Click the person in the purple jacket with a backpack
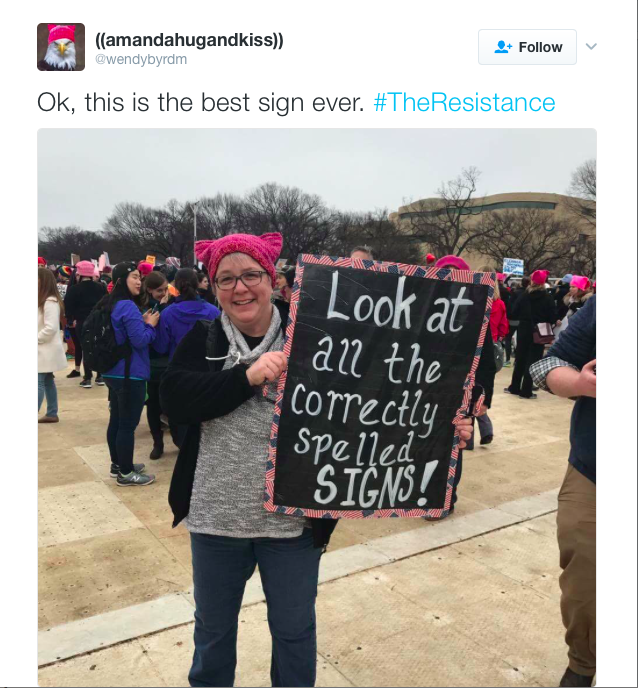638x688 pixels. [125, 373]
